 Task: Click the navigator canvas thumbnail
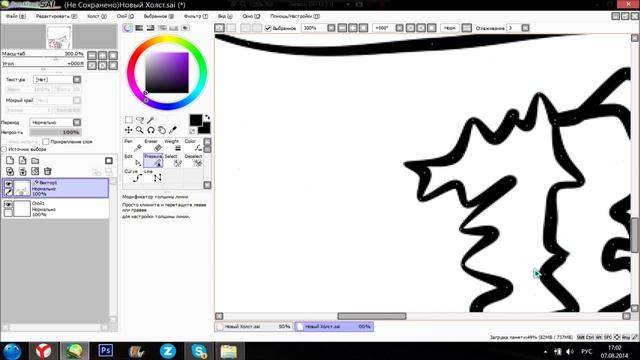(x=59, y=37)
